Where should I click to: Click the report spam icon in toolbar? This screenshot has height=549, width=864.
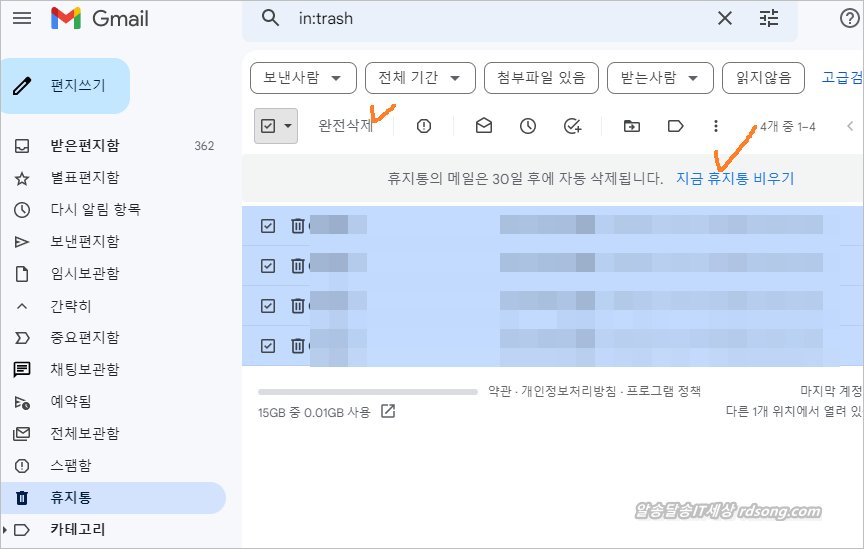[424, 126]
